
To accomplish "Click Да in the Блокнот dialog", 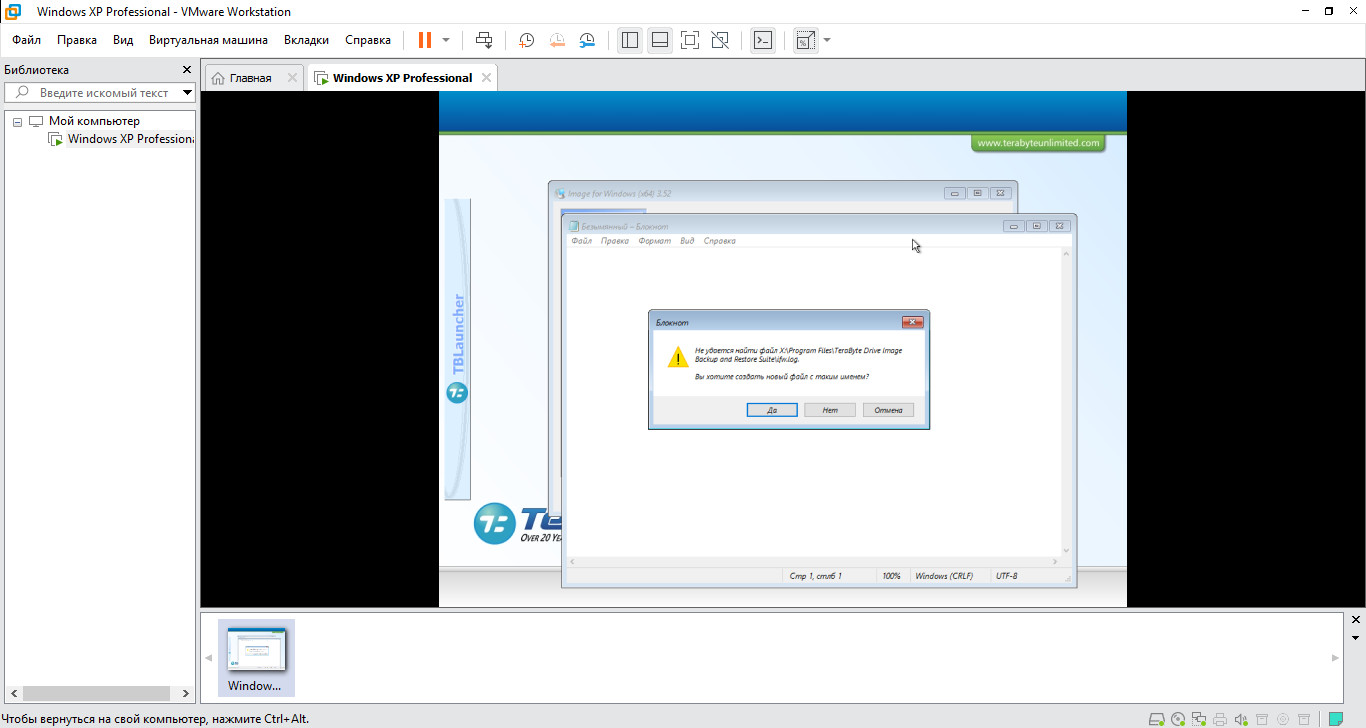I will pyautogui.click(x=772, y=410).
